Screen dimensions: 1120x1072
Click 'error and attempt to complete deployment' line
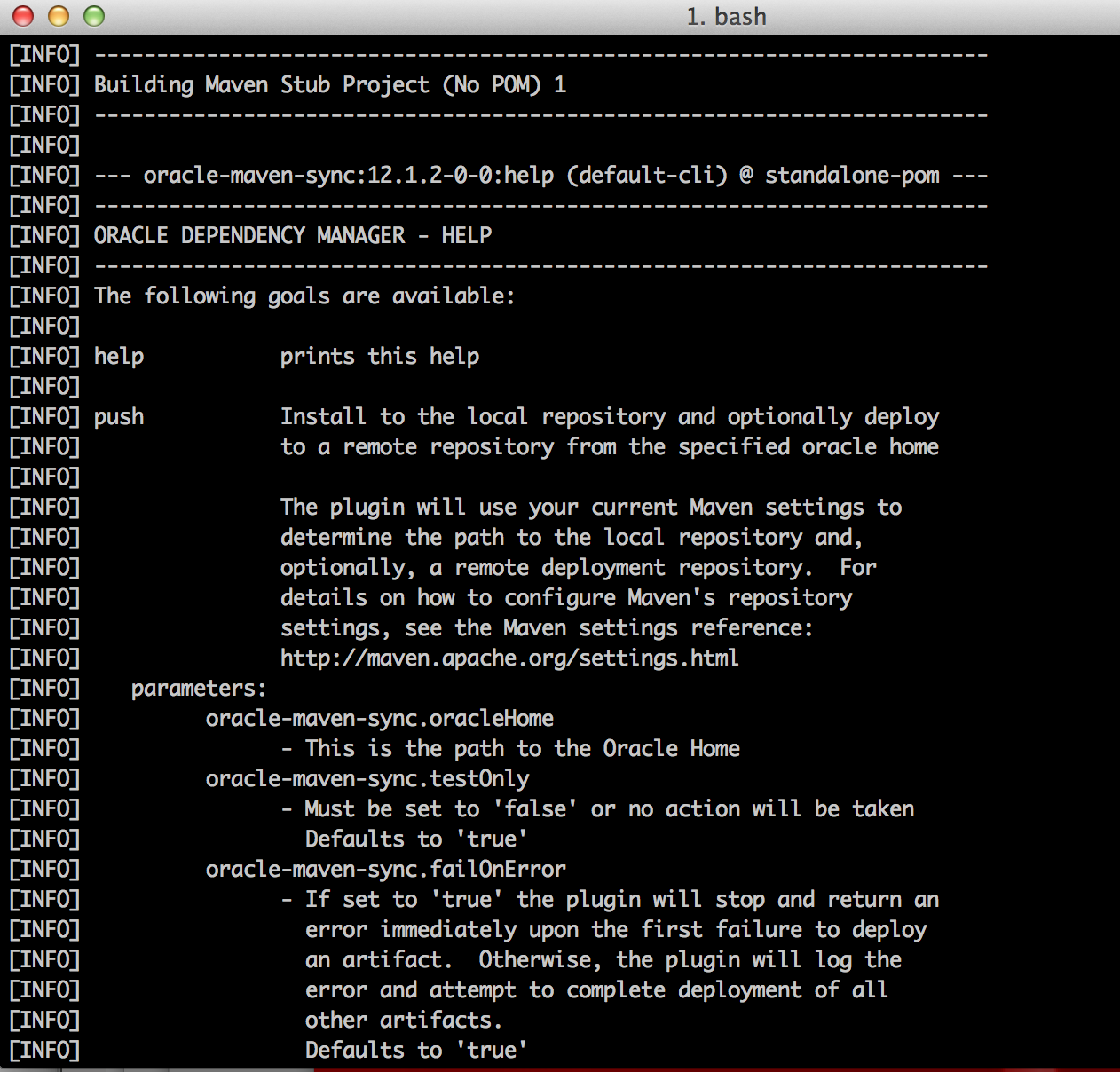596,990
